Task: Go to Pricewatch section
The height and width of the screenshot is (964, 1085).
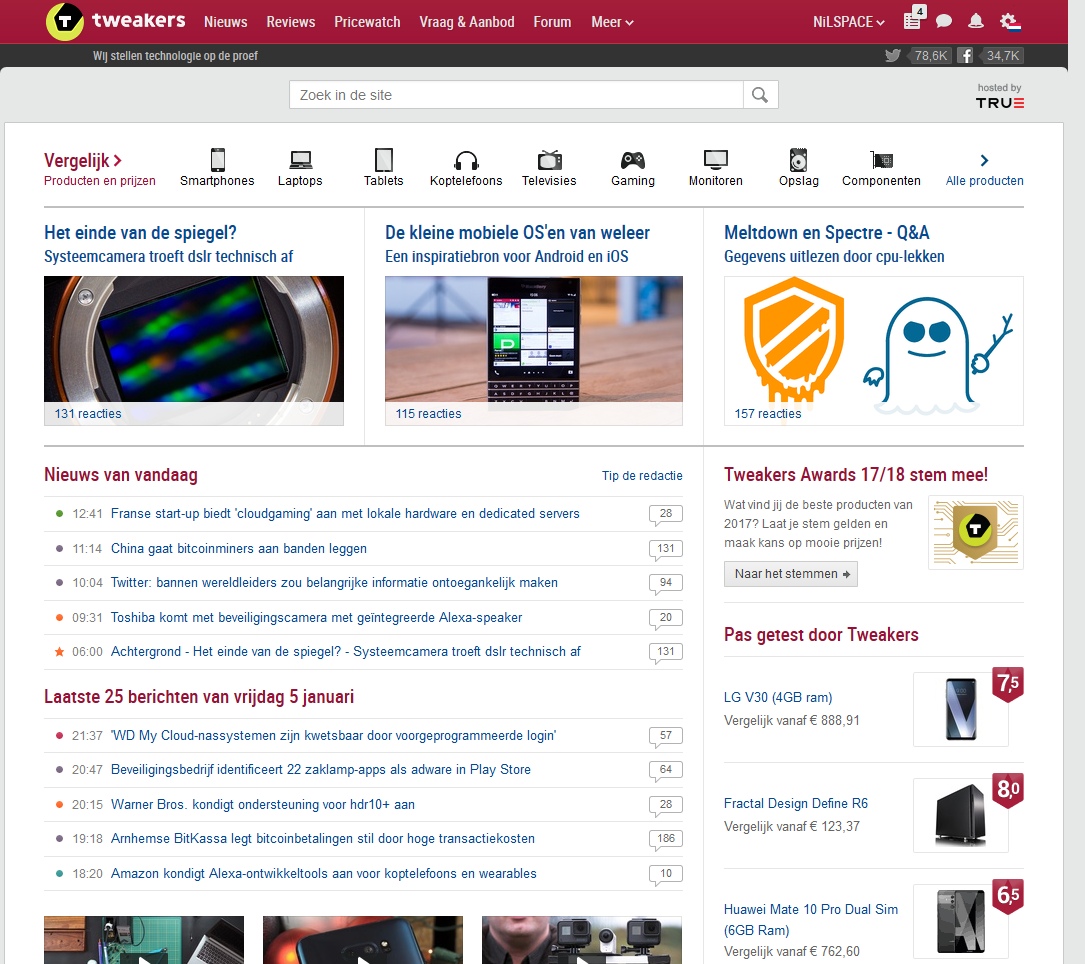Action: 367,22
